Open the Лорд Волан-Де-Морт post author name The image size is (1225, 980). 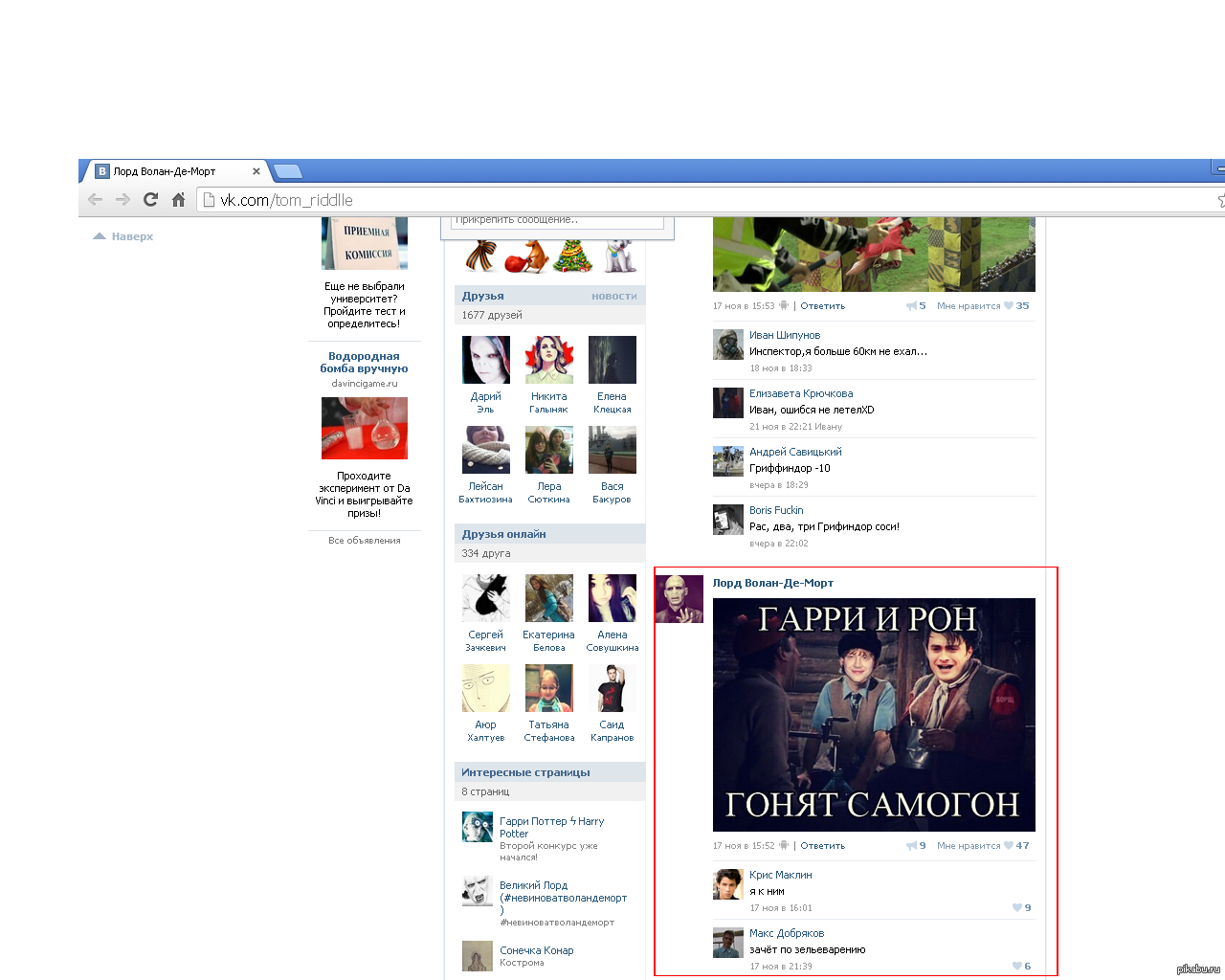click(773, 583)
